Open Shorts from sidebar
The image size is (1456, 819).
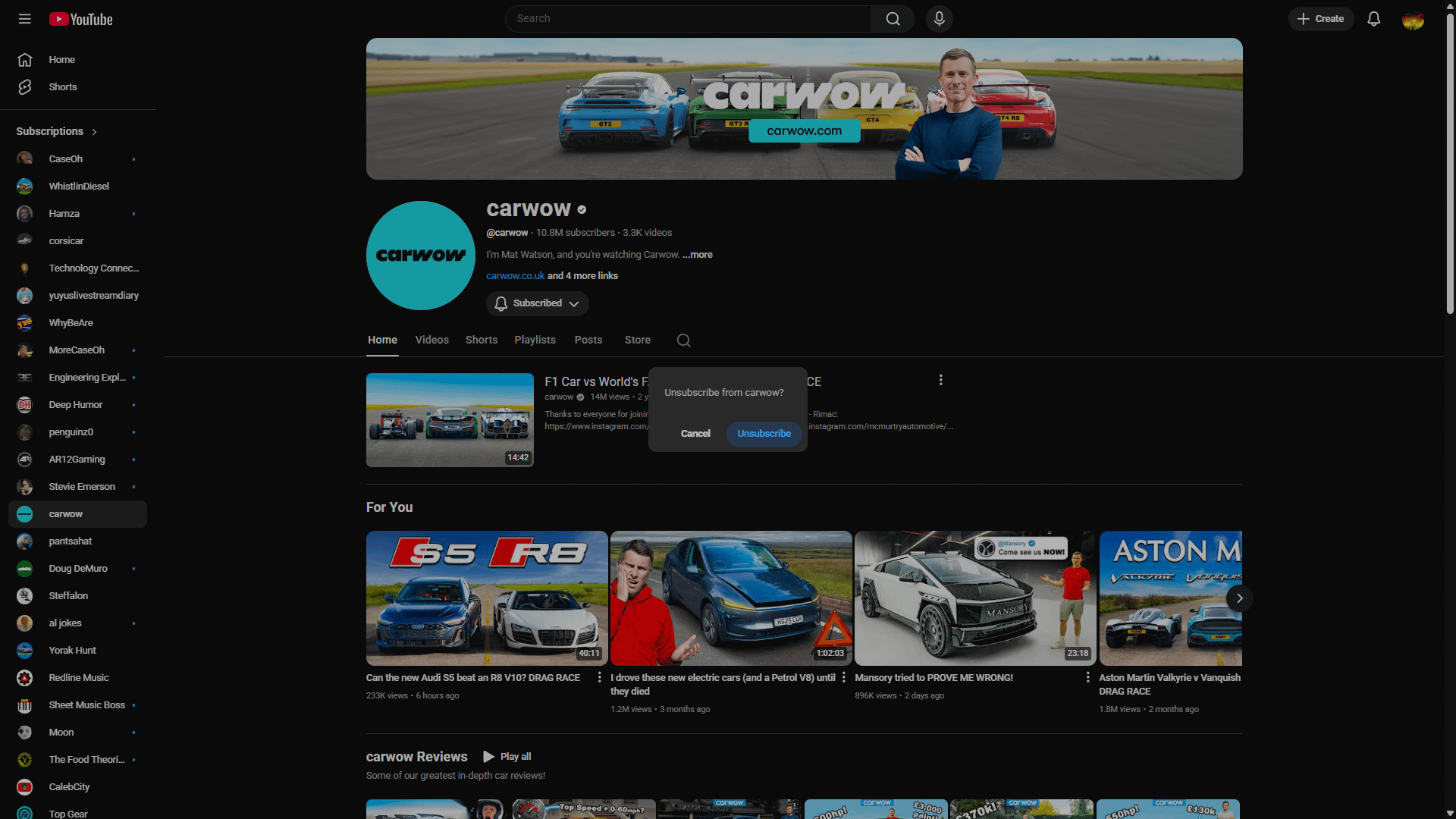(x=63, y=87)
